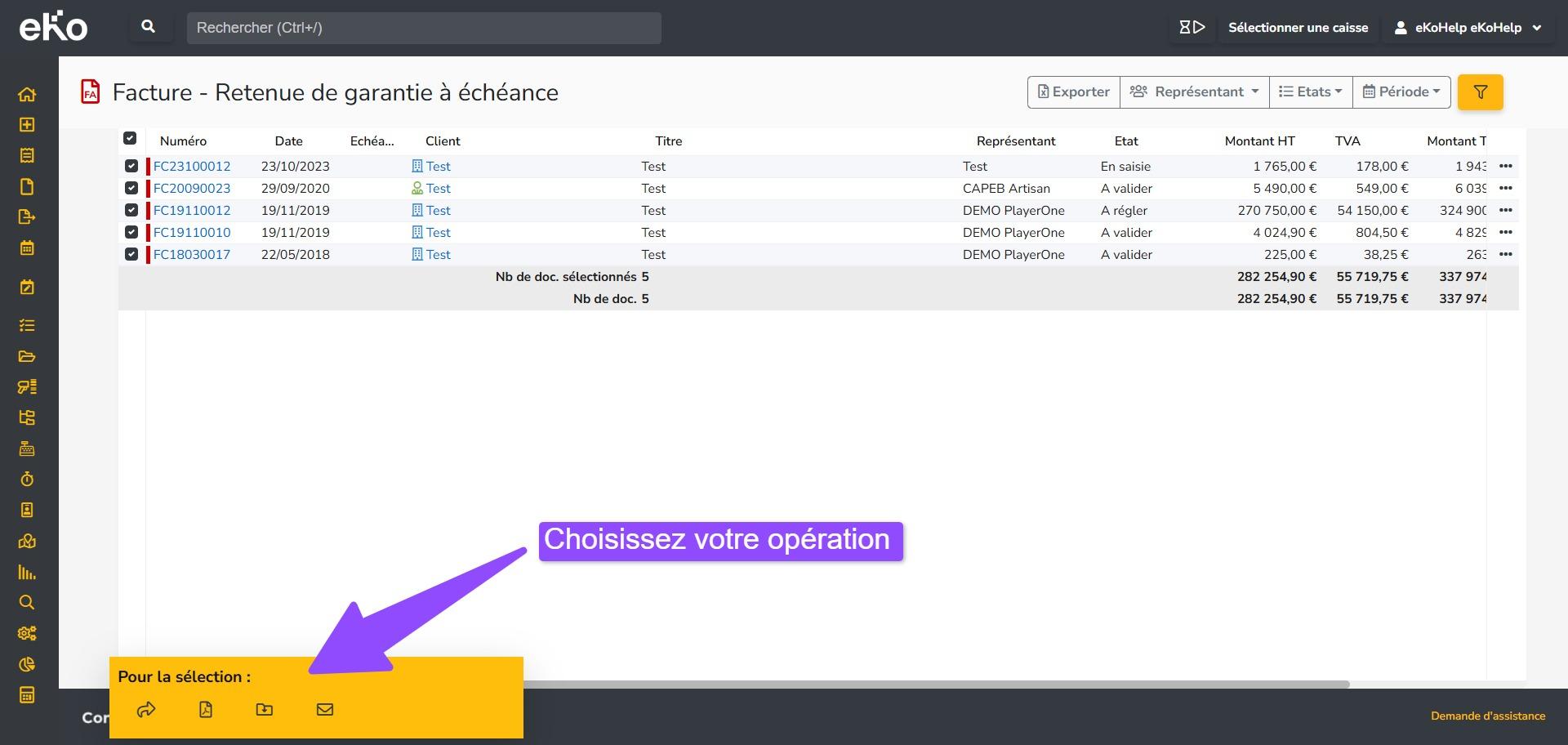
Task: Open the Etats dropdown filter
Action: pos(1310,92)
